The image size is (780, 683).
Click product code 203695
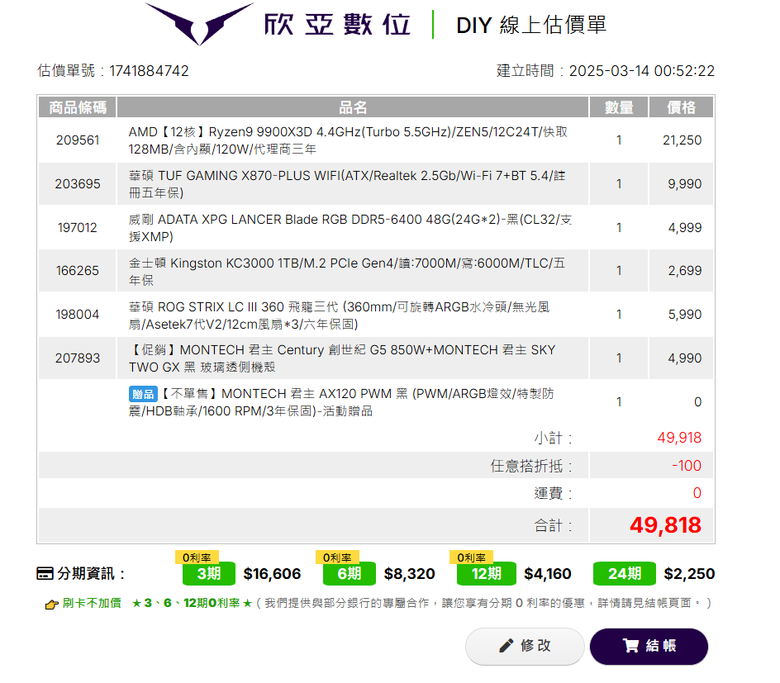coord(78,184)
